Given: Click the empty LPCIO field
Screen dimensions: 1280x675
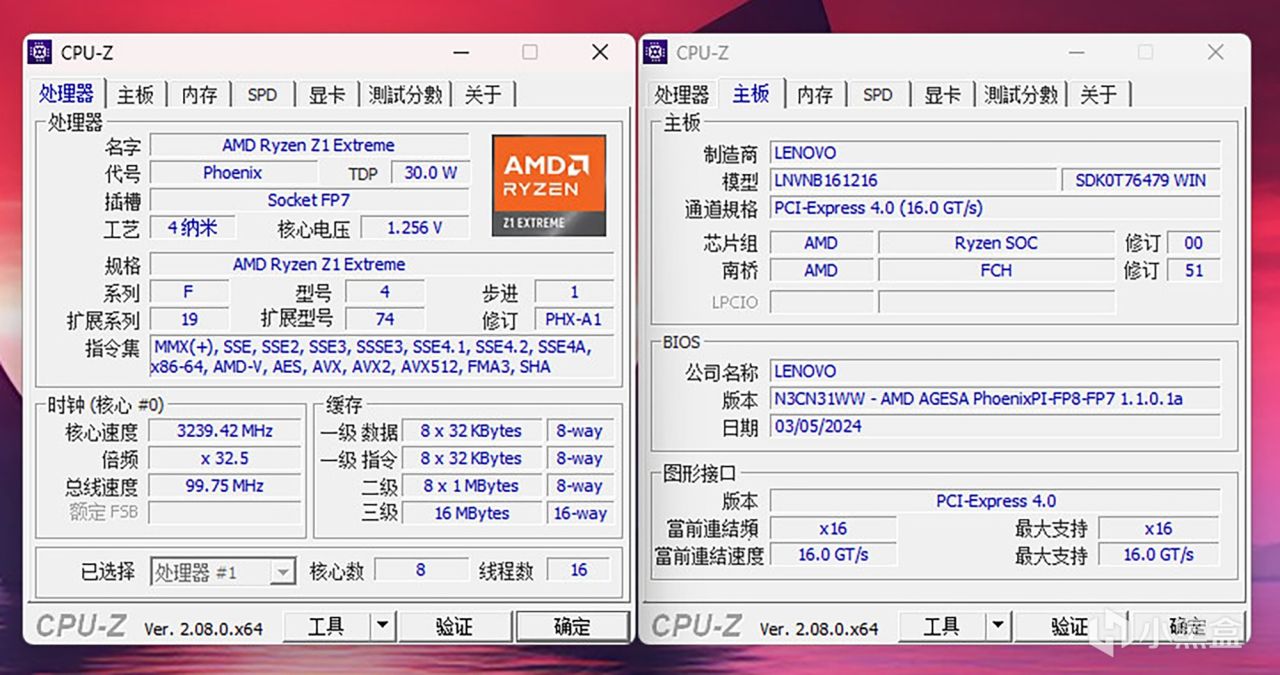Looking at the screenshot, I should (821, 302).
